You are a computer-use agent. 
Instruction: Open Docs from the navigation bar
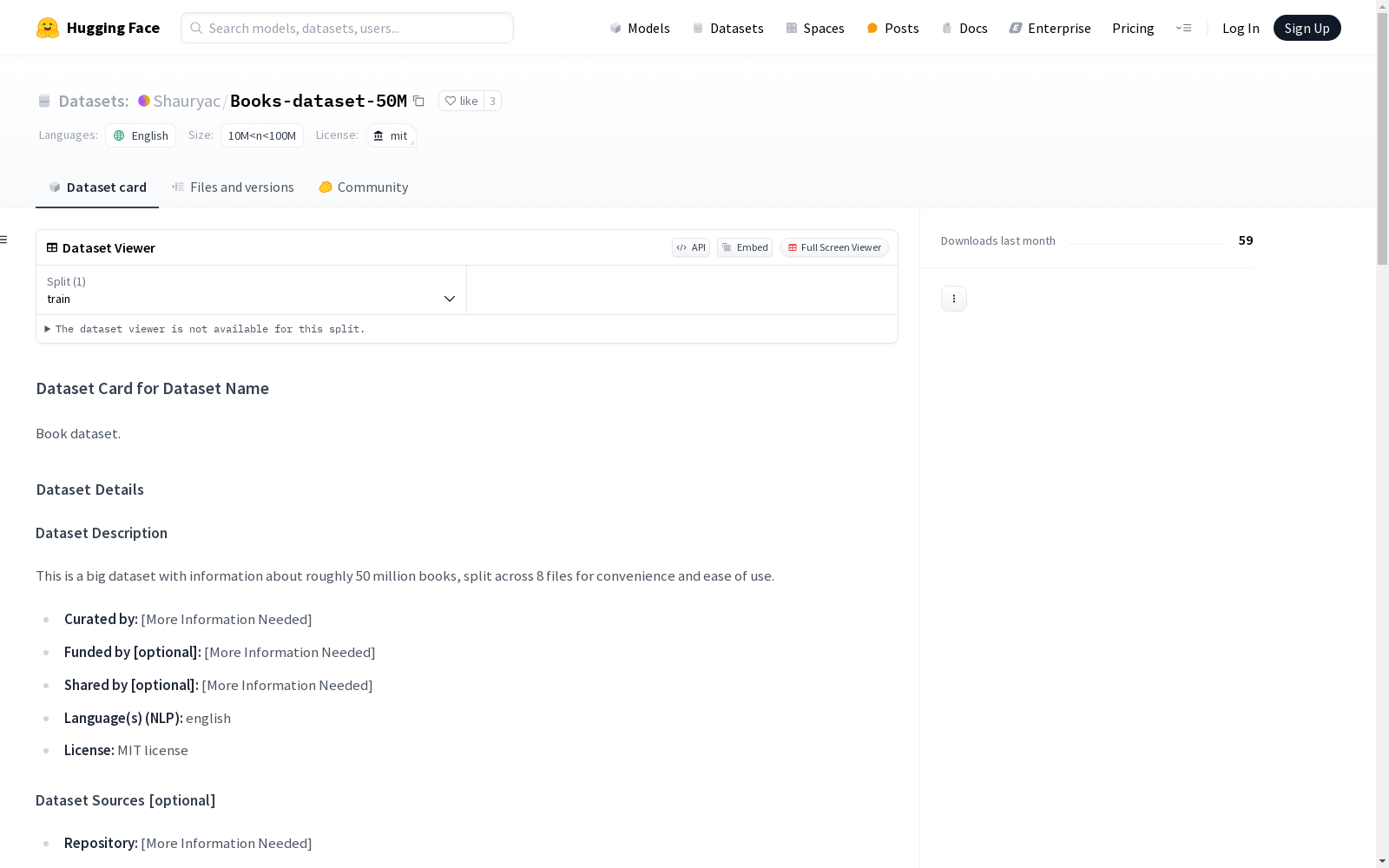pyautogui.click(x=964, y=28)
